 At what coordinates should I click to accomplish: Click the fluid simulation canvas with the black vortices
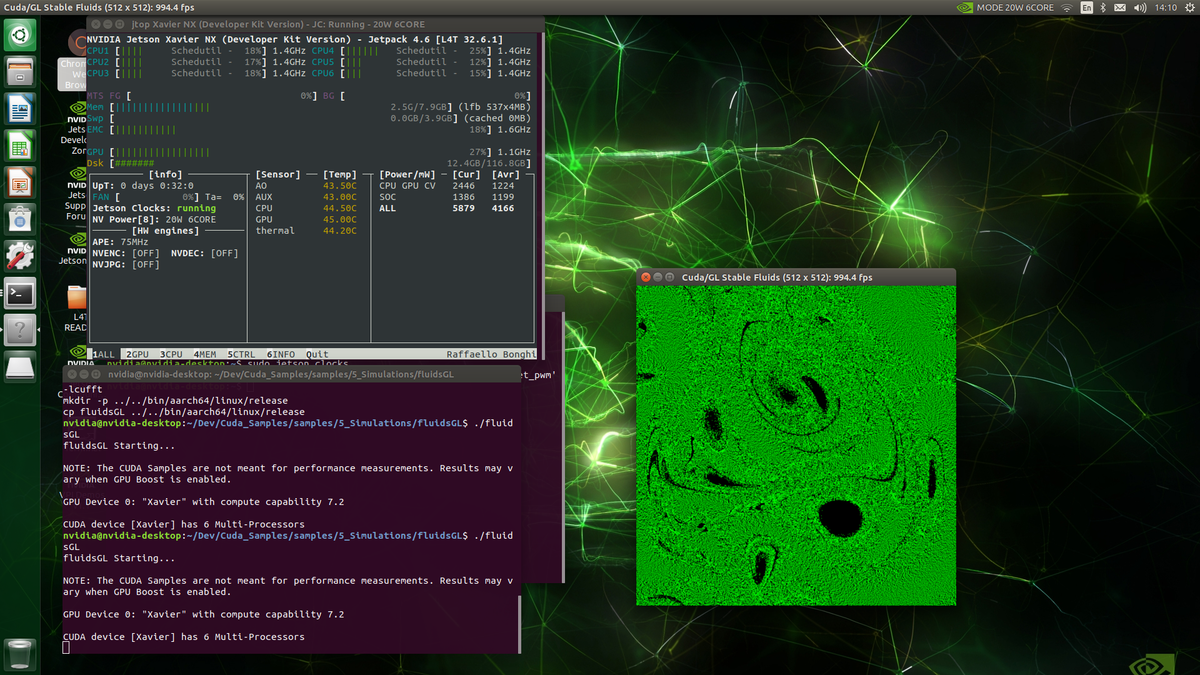pos(796,445)
